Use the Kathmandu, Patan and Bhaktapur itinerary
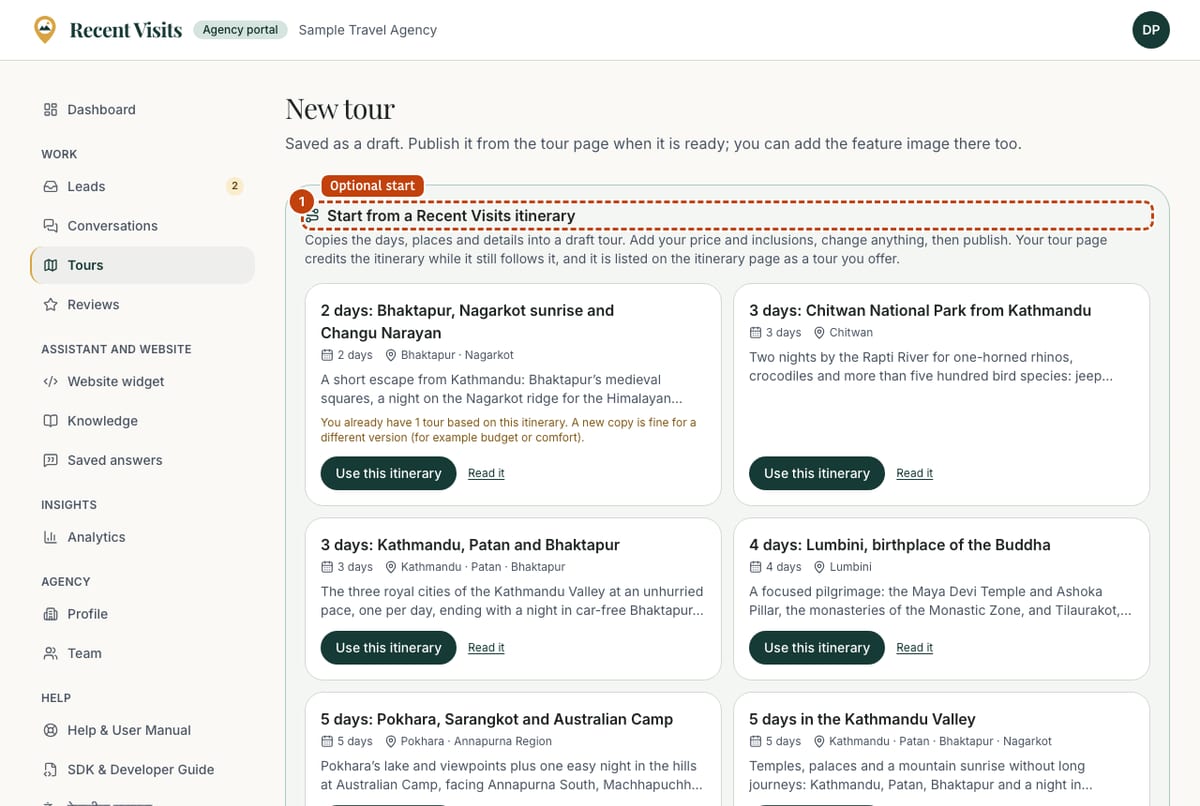This screenshot has height=806, width=1200. click(388, 647)
